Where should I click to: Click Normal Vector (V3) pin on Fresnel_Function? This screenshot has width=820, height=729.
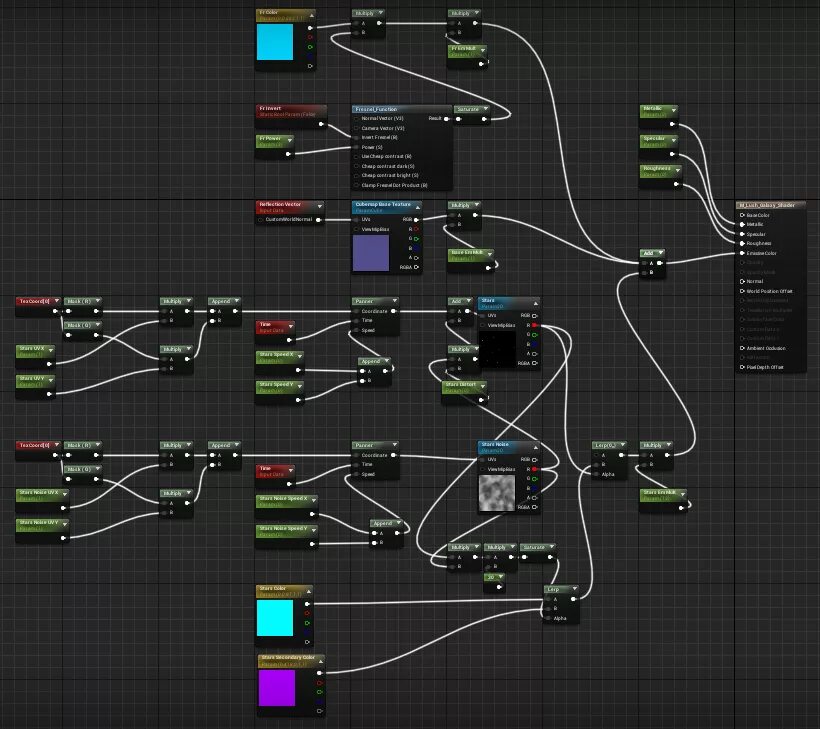tap(357, 119)
